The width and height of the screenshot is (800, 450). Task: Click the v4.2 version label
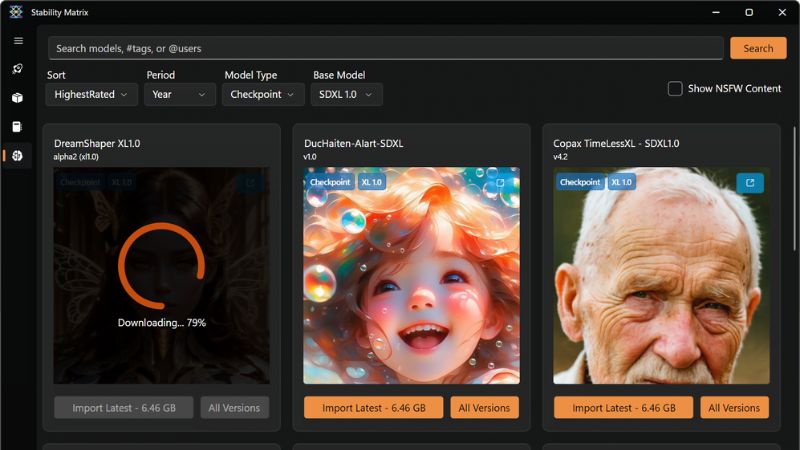click(560, 157)
